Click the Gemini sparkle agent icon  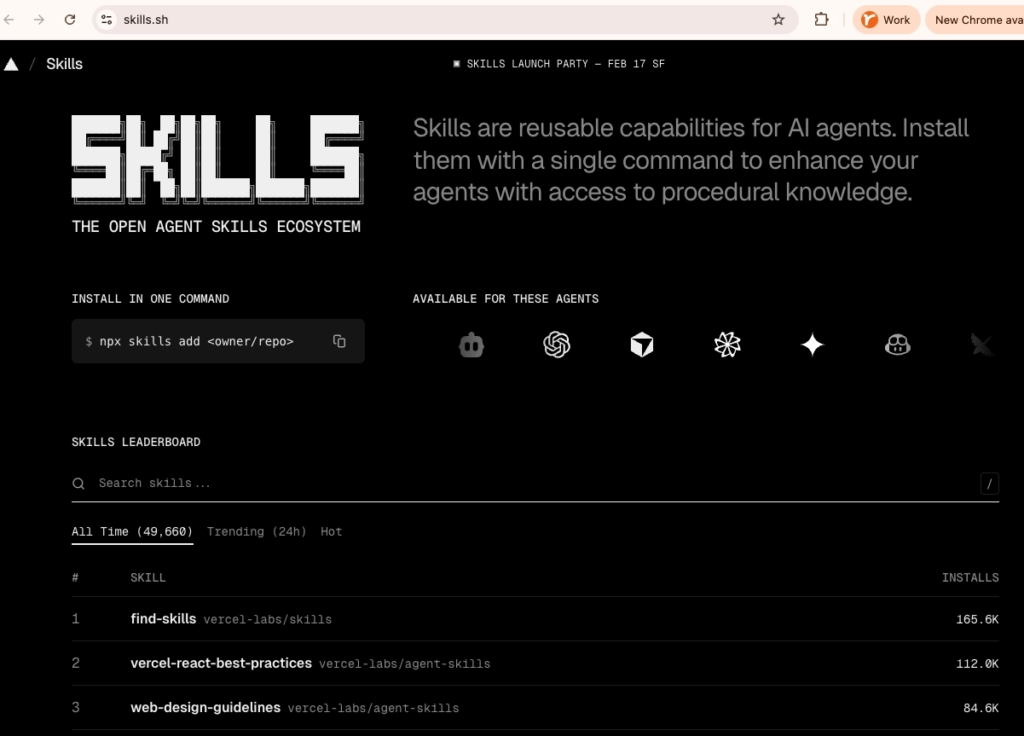[812, 345]
